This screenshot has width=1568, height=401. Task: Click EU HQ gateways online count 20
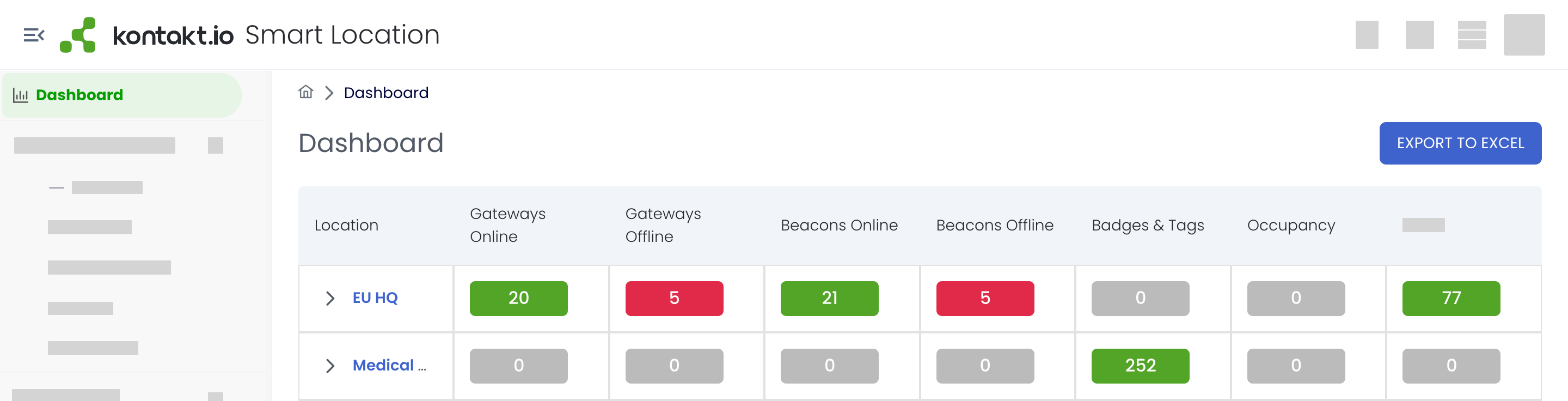pyautogui.click(x=519, y=298)
